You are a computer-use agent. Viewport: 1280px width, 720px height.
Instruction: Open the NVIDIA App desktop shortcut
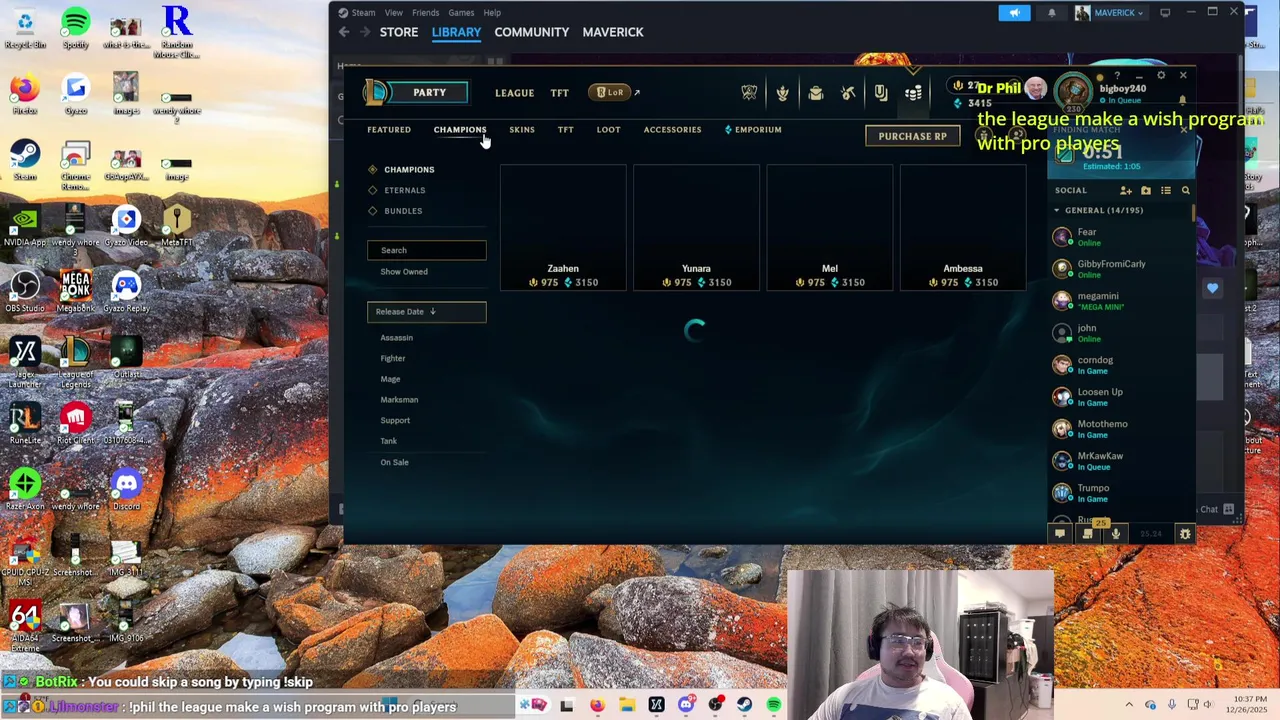(x=25, y=226)
